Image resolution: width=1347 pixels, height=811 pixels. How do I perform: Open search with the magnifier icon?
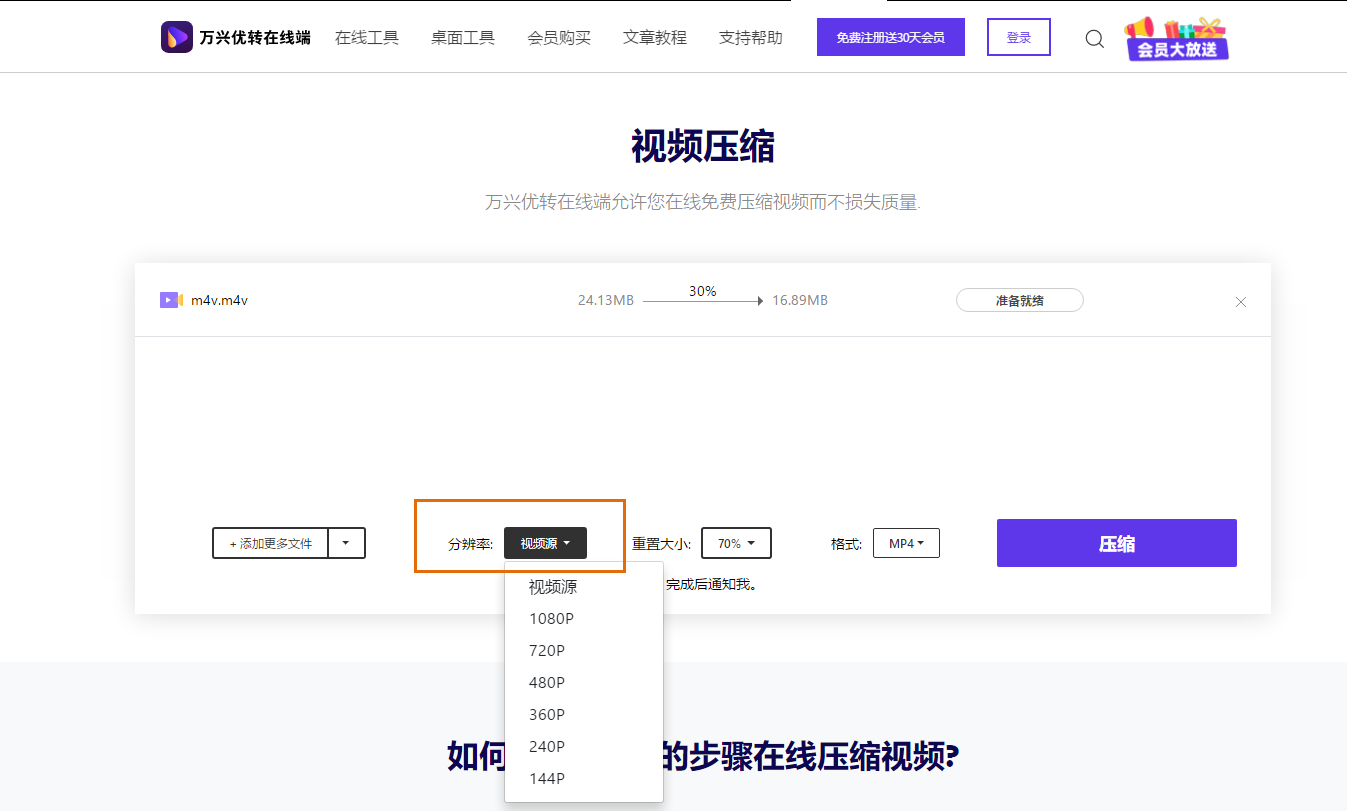click(1095, 39)
